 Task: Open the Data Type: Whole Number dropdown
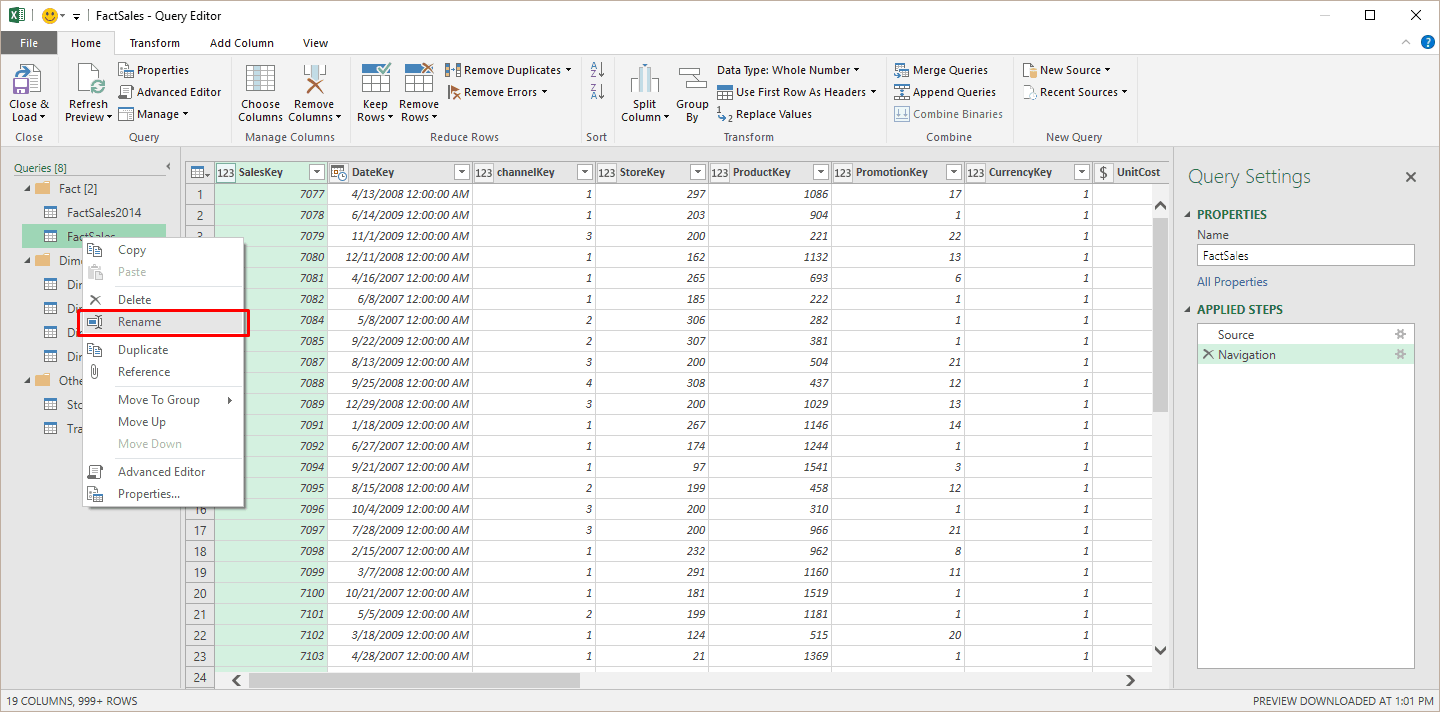click(x=788, y=70)
